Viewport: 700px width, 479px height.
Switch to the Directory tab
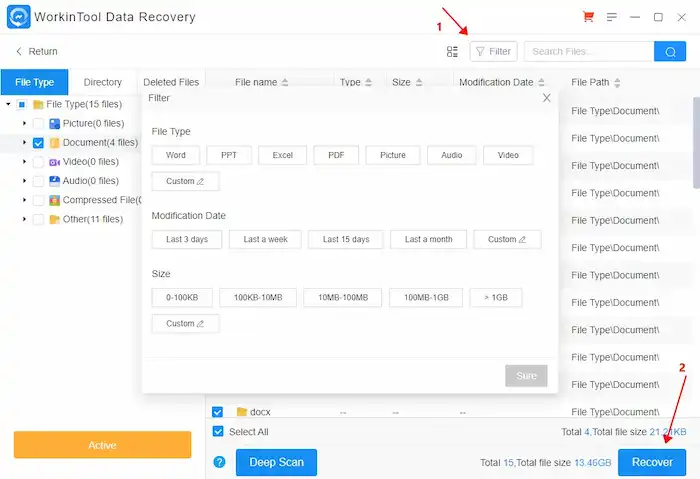(103, 82)
